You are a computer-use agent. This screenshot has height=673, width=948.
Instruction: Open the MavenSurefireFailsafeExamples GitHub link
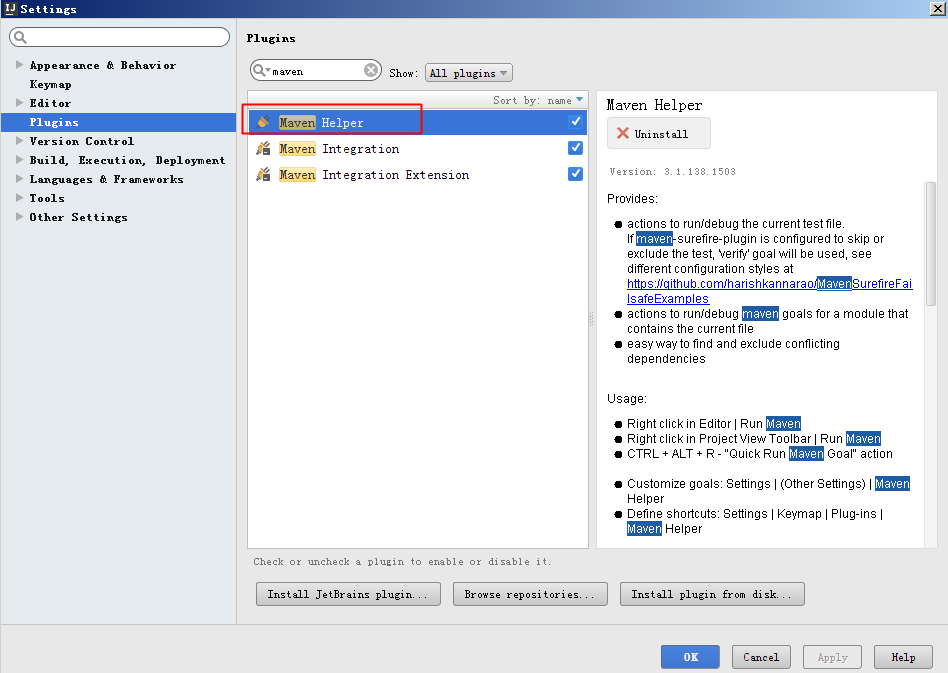[769, 291]
